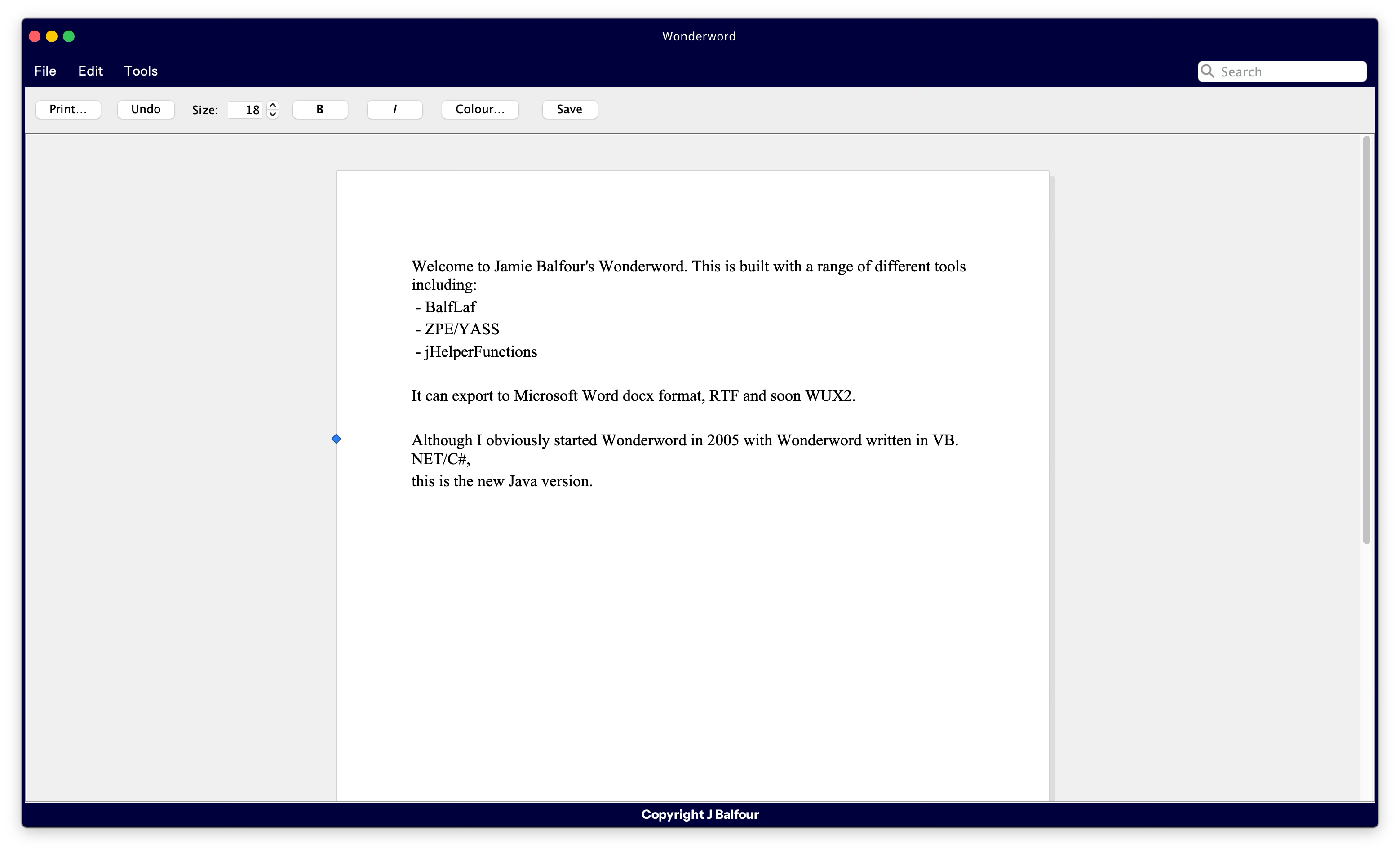Open the Tools menu
The image size is (1400, 853).
click(141, 71)
